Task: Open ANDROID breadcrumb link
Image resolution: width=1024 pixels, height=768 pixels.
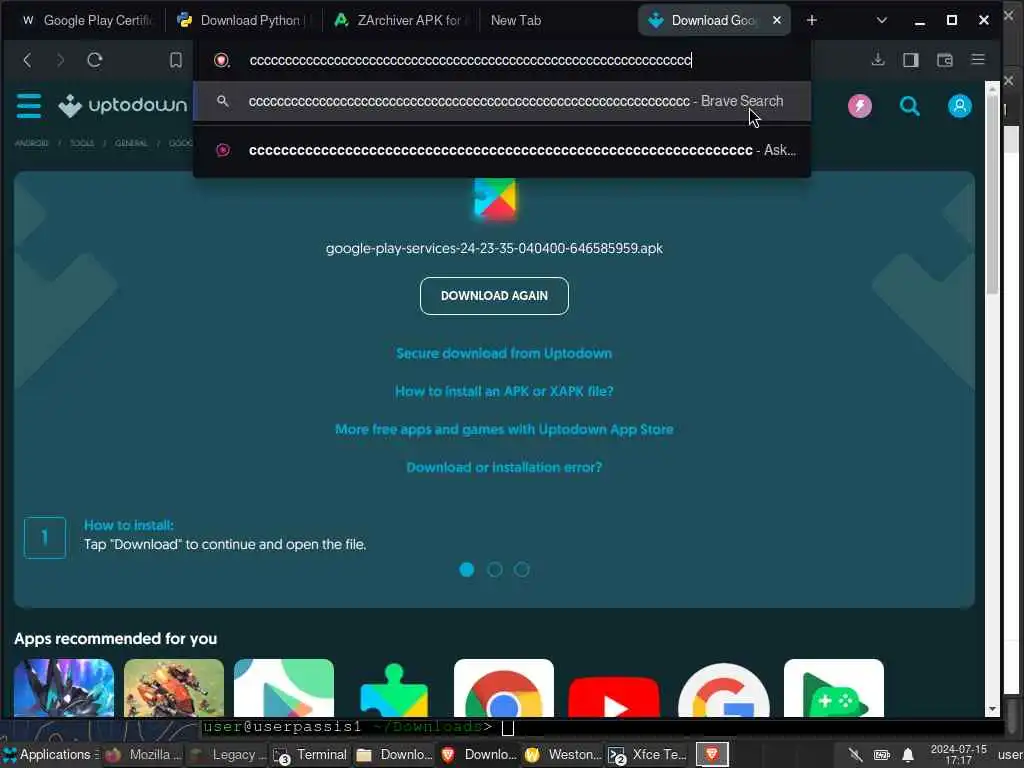Action: (31, 143)
